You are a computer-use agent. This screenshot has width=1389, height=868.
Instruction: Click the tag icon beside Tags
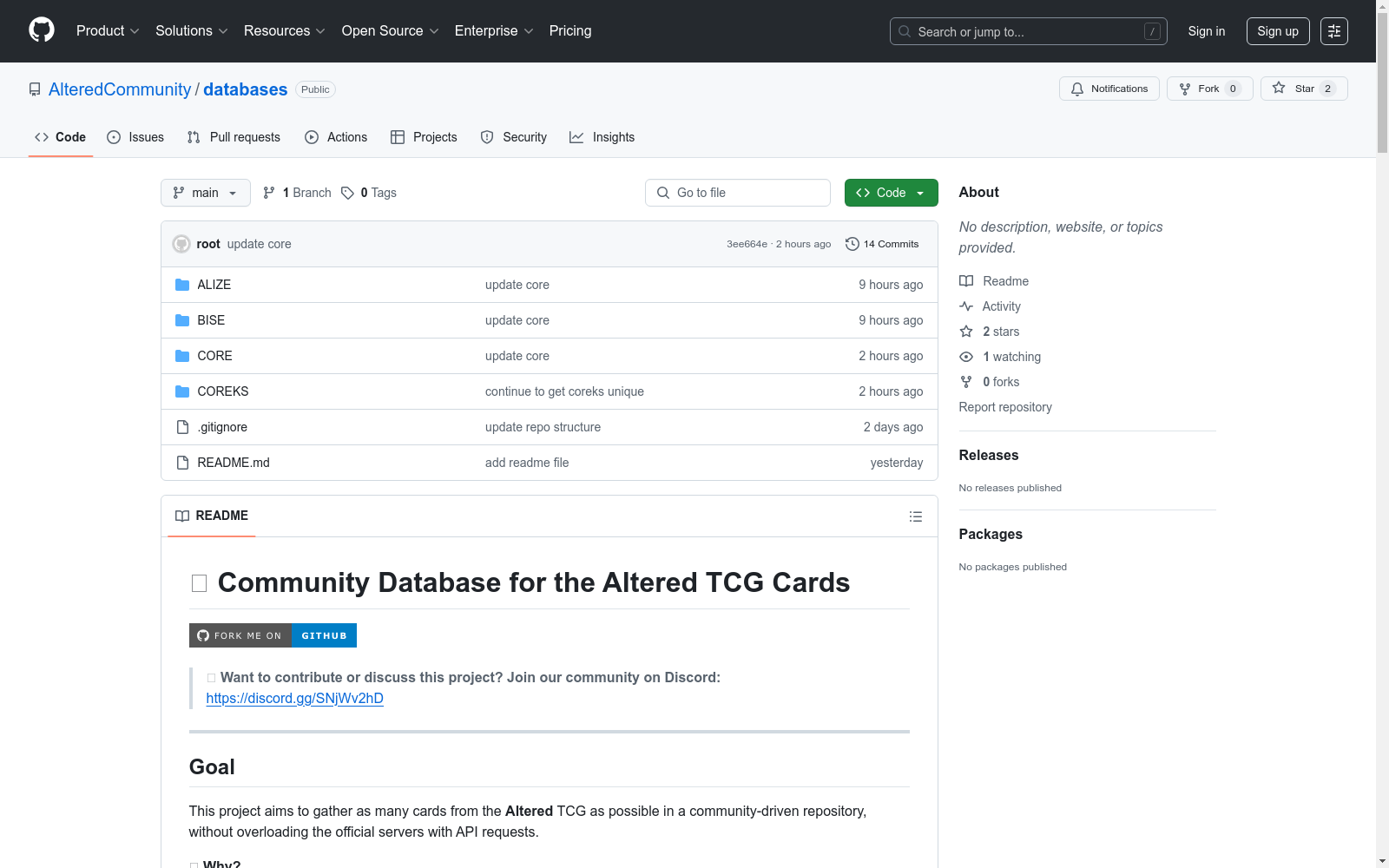[x=347, y=193]
